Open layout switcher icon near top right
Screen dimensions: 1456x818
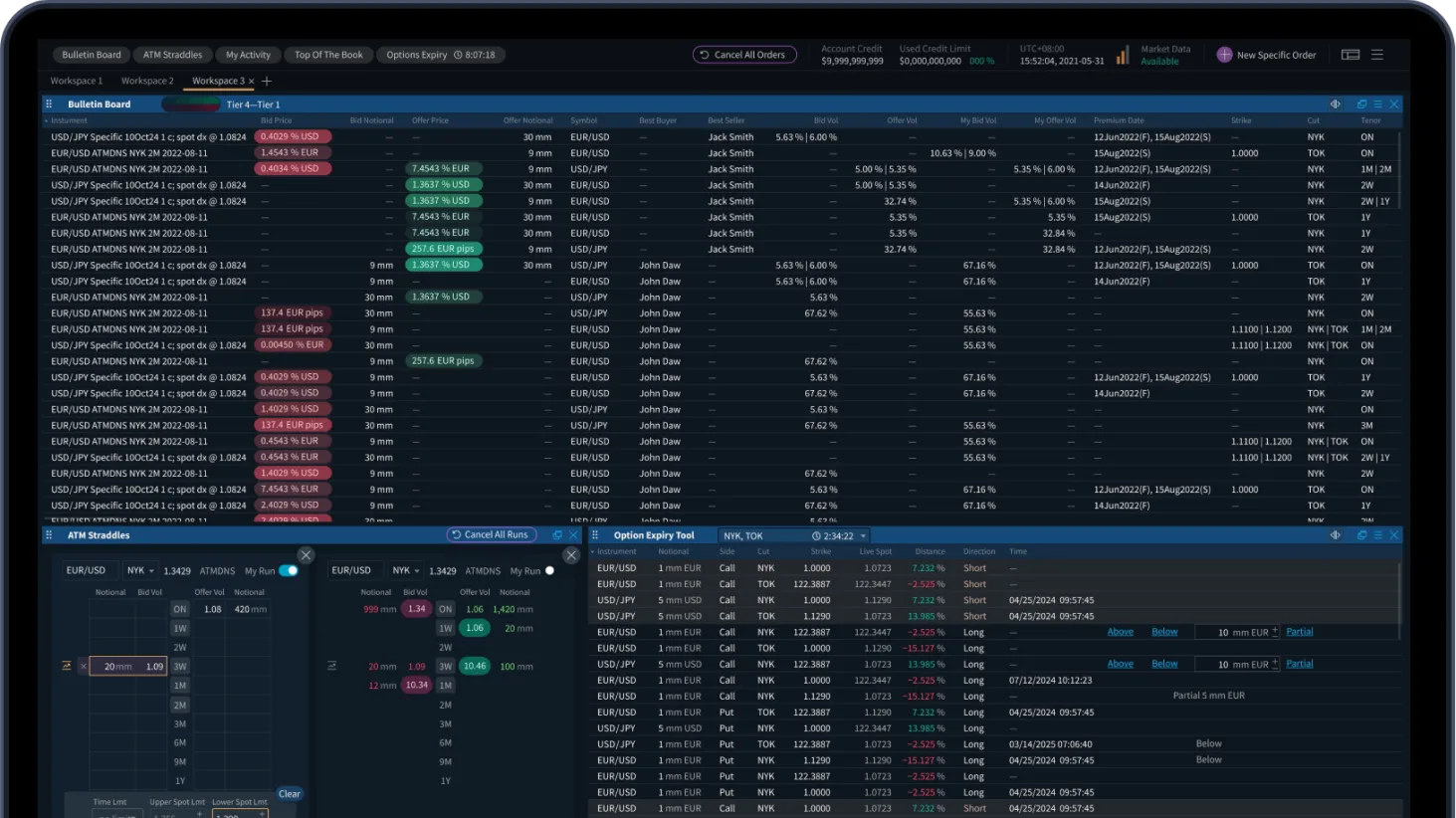click(x=1351, y=55)
